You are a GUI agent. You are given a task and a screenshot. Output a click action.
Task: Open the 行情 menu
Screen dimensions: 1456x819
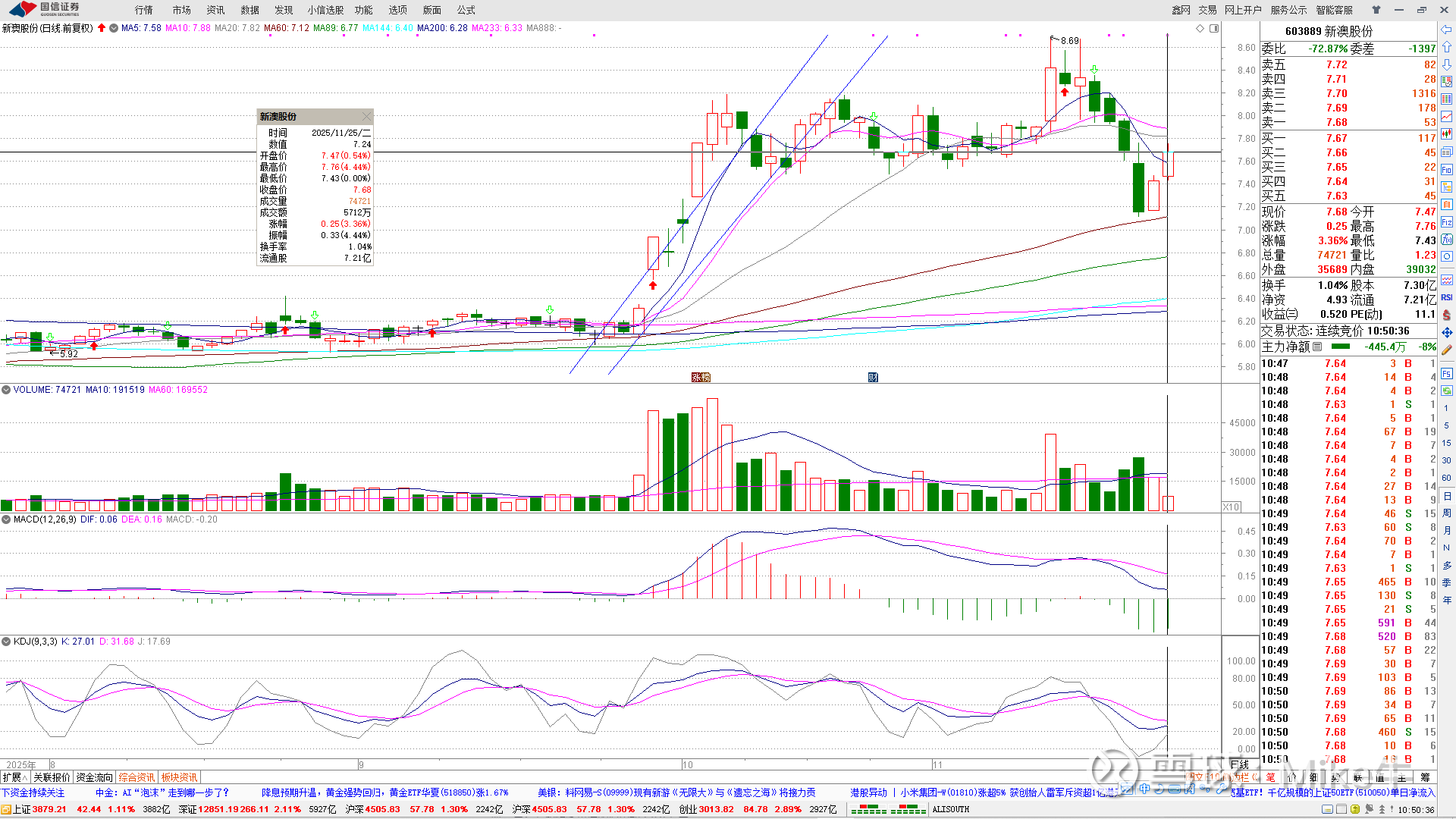[143, 10]
